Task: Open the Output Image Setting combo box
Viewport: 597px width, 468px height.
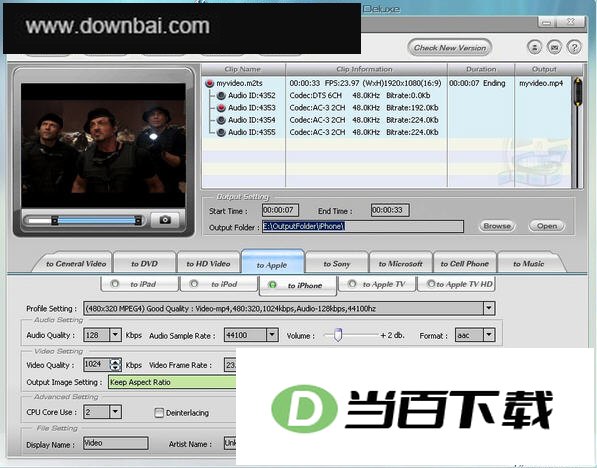Action: coord(172,382)
